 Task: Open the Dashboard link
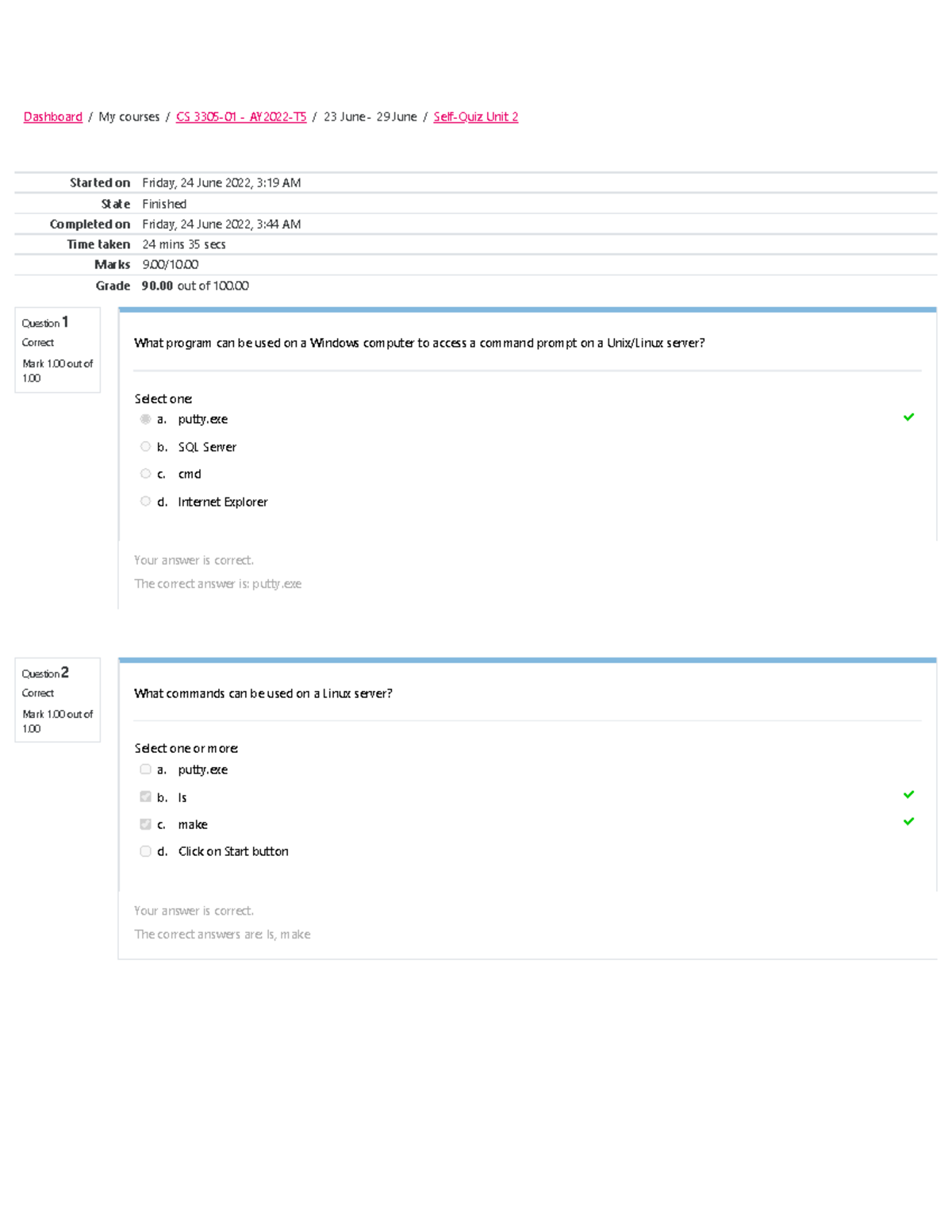click(52, 116)
